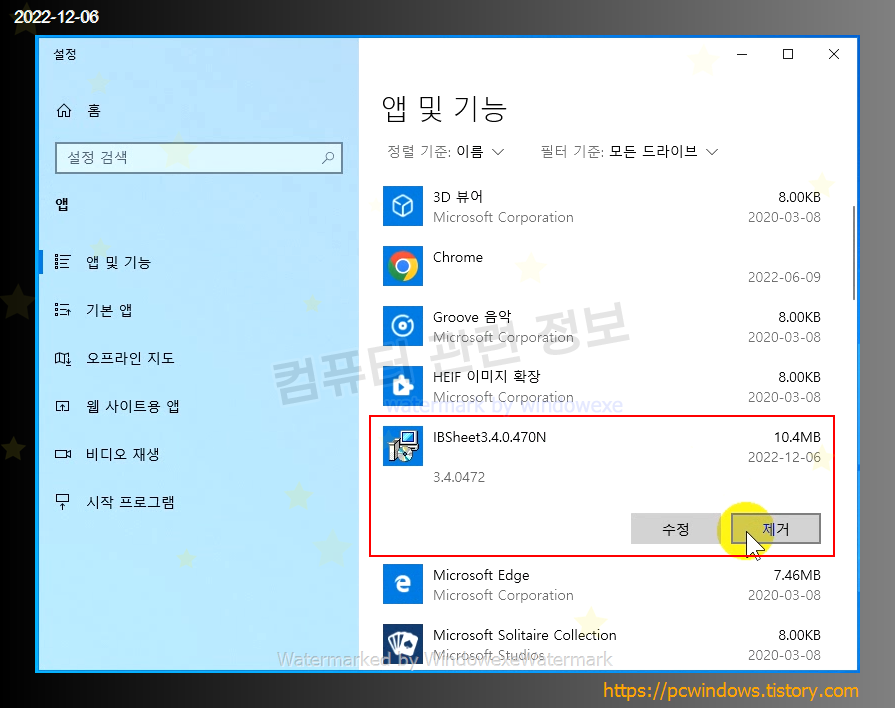Click the Home icon in the sidebar
This screenshot has height=708, width=895.
64,110
